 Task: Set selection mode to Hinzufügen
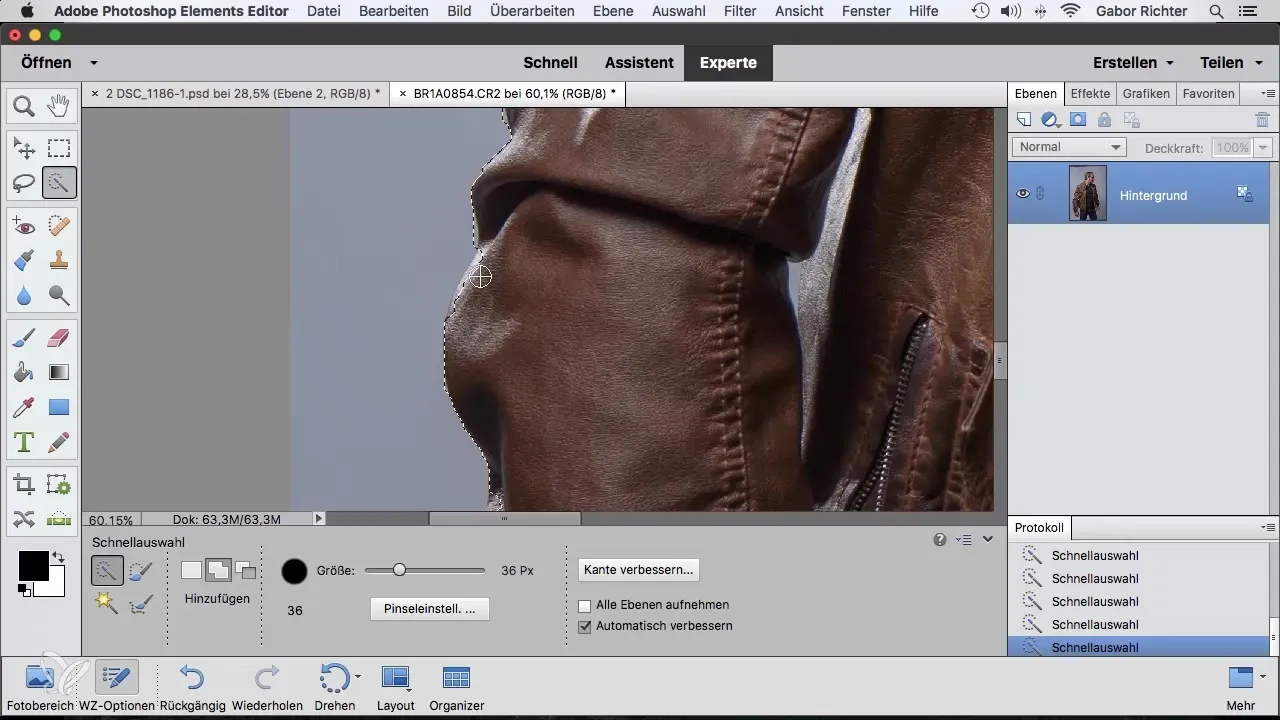218,571
